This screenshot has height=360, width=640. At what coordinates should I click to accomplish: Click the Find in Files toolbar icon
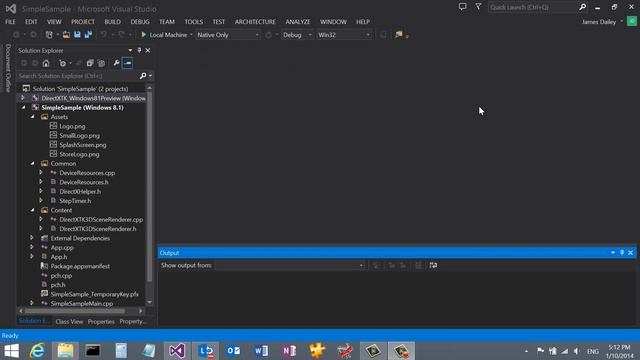tap(399, 35)
